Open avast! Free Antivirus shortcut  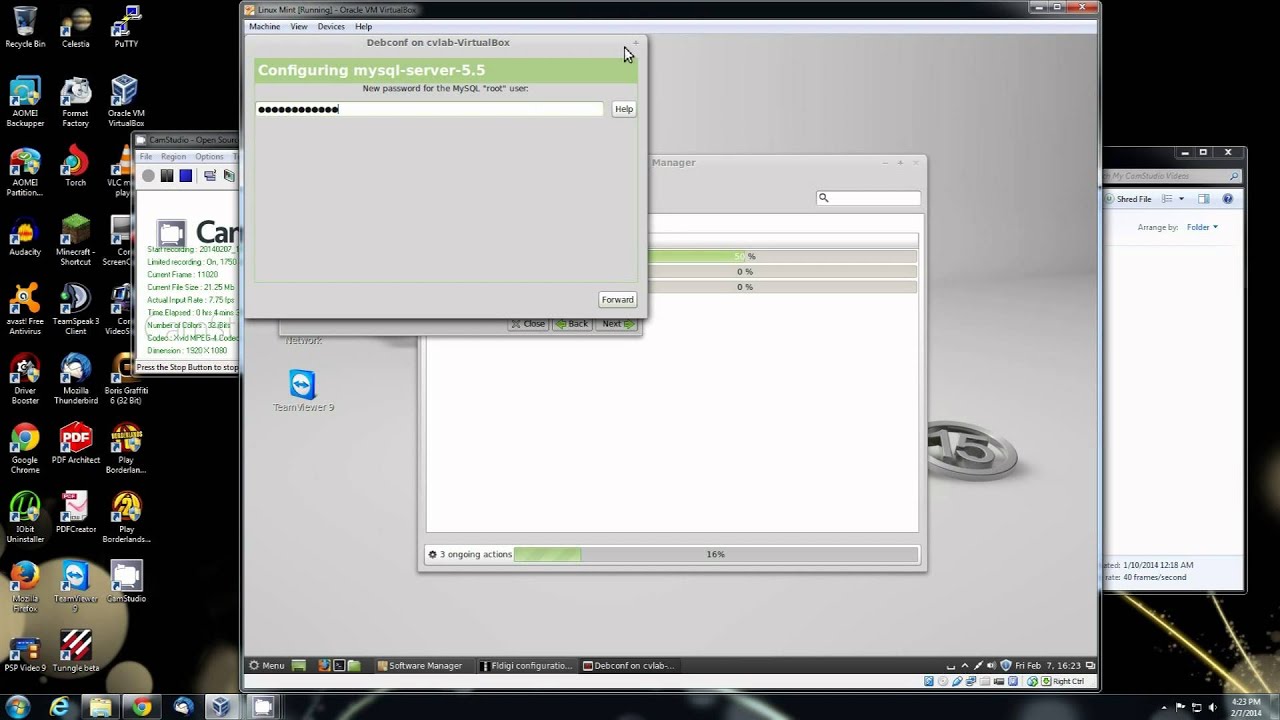25,309
